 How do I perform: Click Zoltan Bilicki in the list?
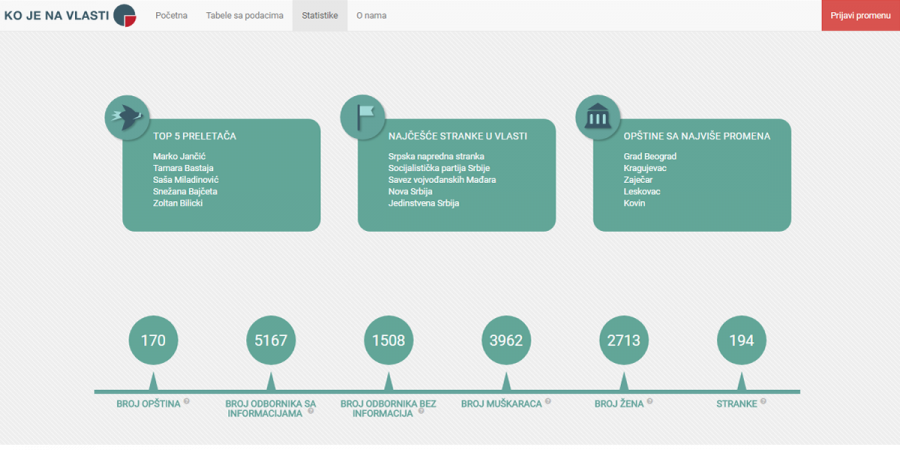tap(178, 203)
